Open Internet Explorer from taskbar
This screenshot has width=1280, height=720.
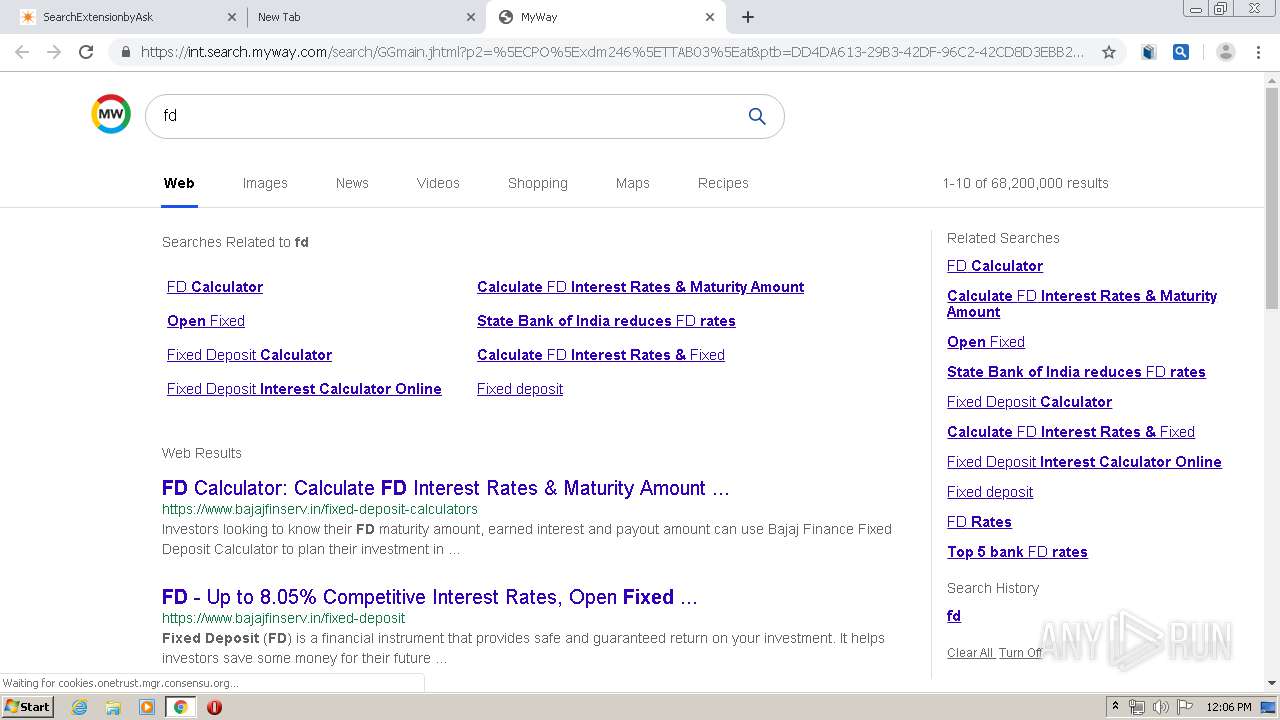coord(80,707)
